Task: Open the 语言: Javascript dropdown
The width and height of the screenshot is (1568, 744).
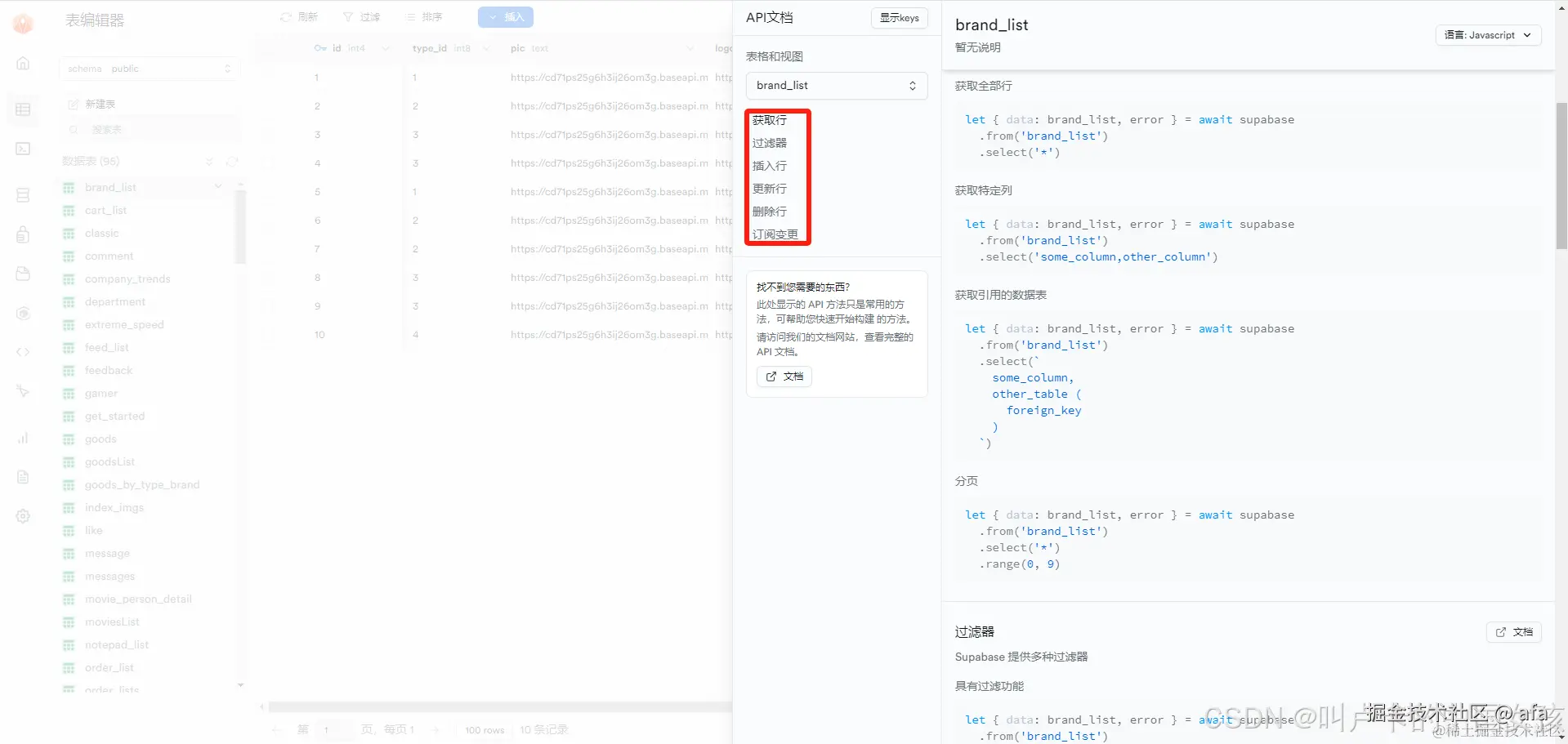Action: 1487,35
